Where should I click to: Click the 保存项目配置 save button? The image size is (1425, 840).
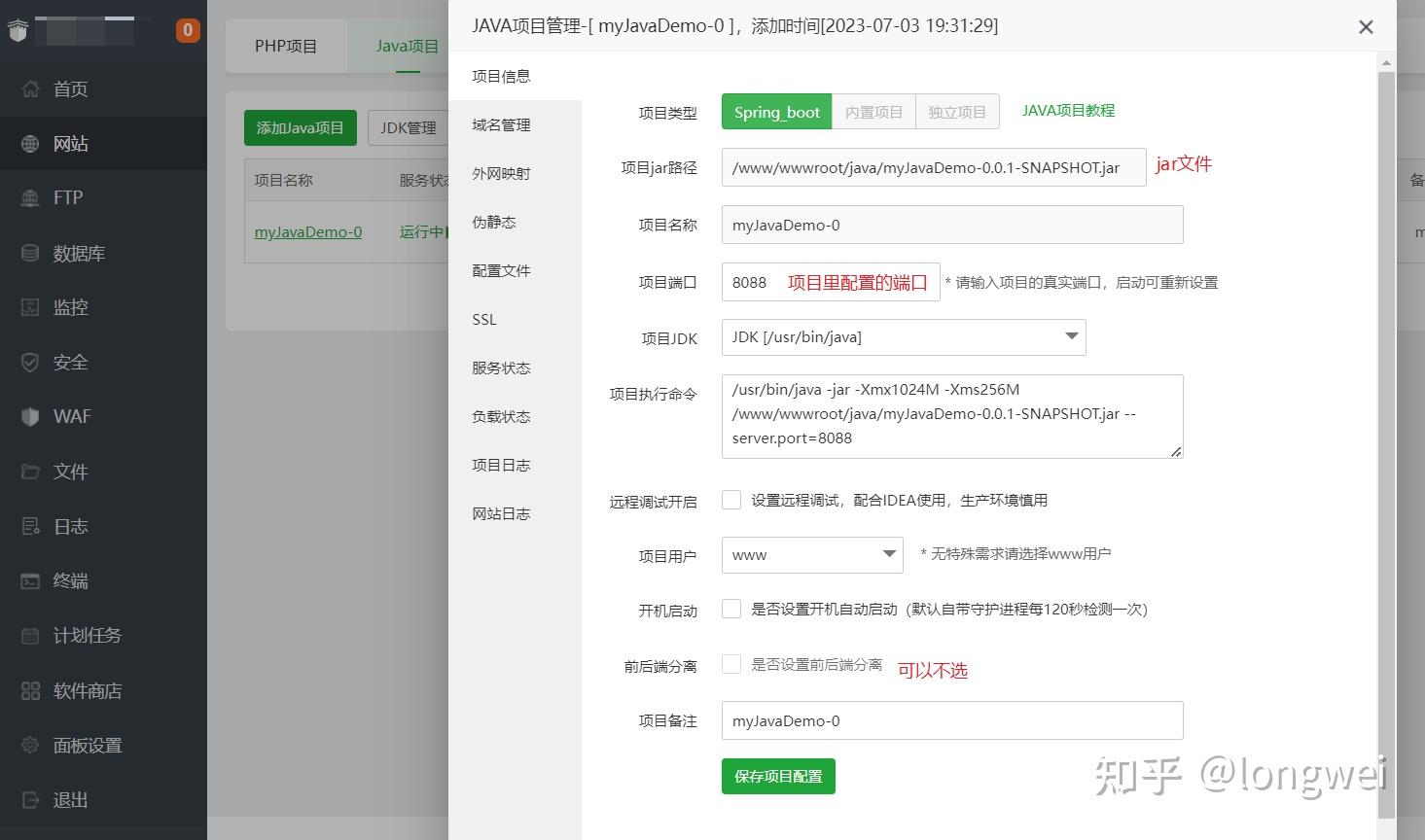(777, 776)
